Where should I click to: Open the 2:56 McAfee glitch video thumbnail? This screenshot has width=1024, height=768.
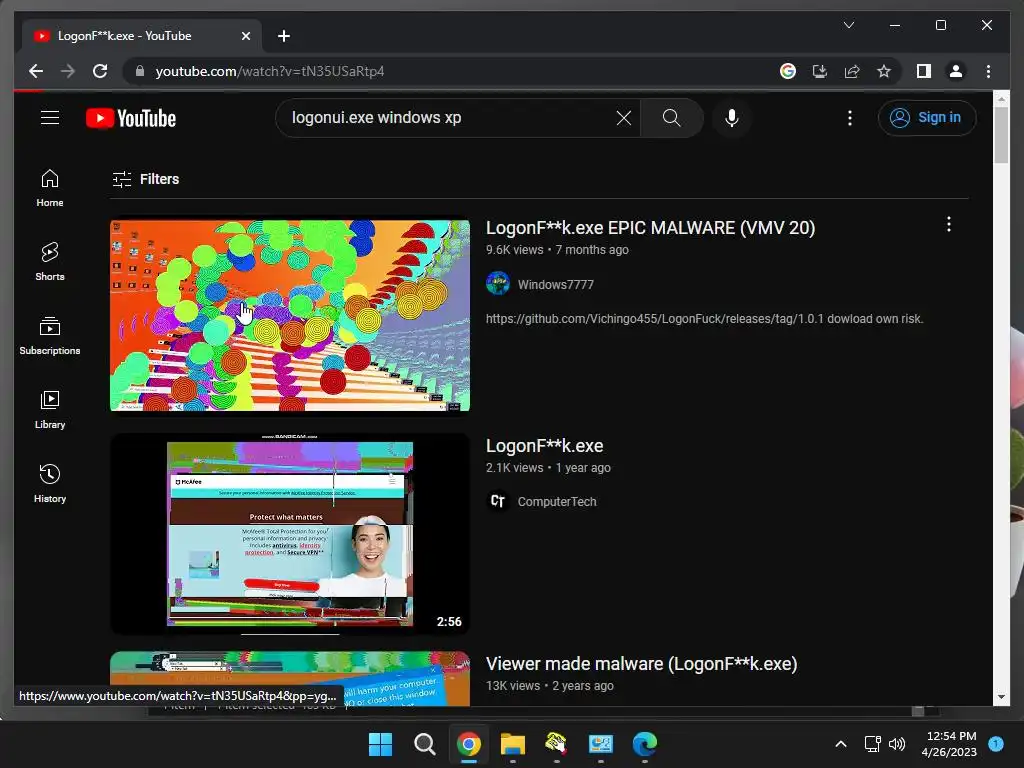click(x=290, y=534)
